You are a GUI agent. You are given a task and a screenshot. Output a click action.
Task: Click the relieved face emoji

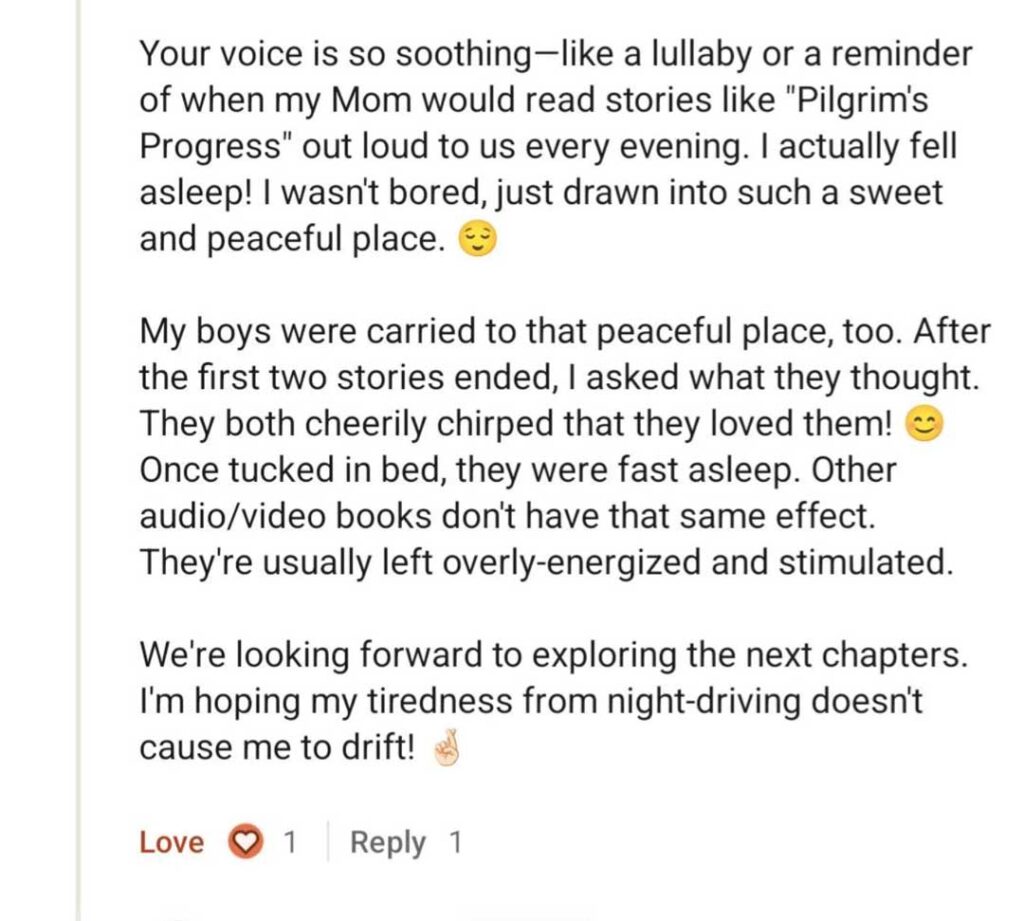pyautogui.click(x=476, y=241)
